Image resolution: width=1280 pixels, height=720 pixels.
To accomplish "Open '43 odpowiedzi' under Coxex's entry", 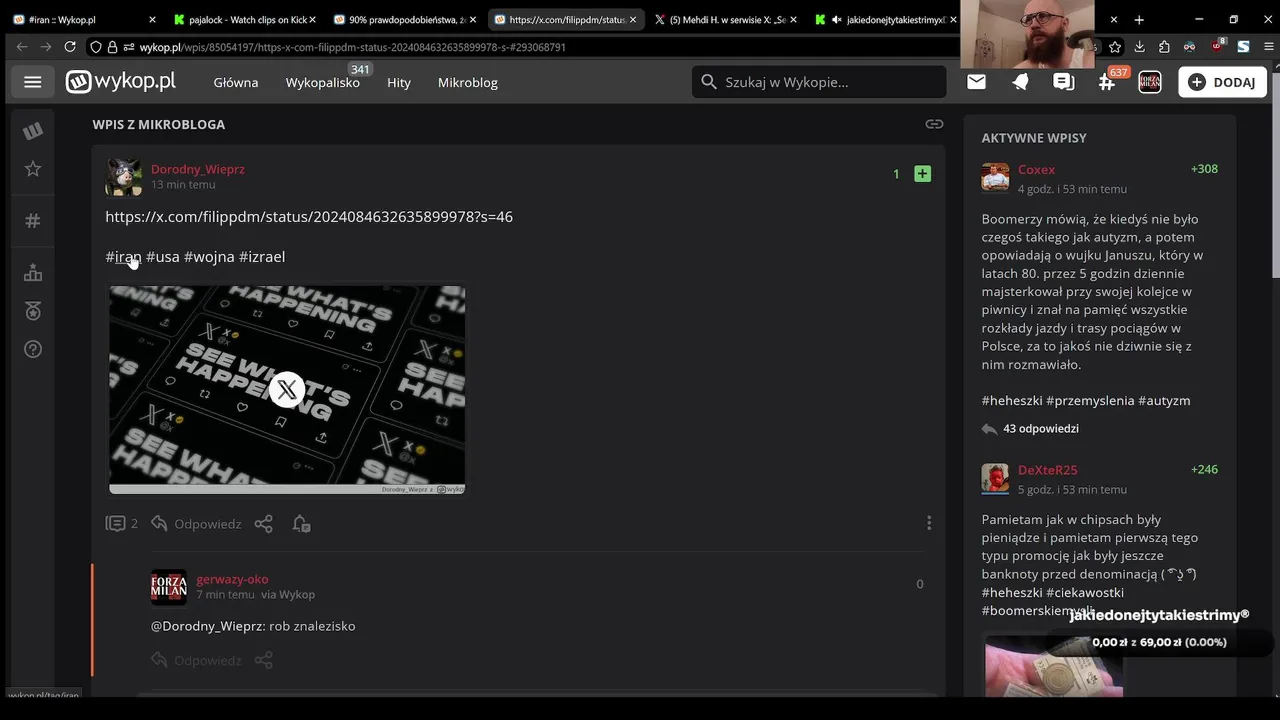I will tap(1041, 428).
